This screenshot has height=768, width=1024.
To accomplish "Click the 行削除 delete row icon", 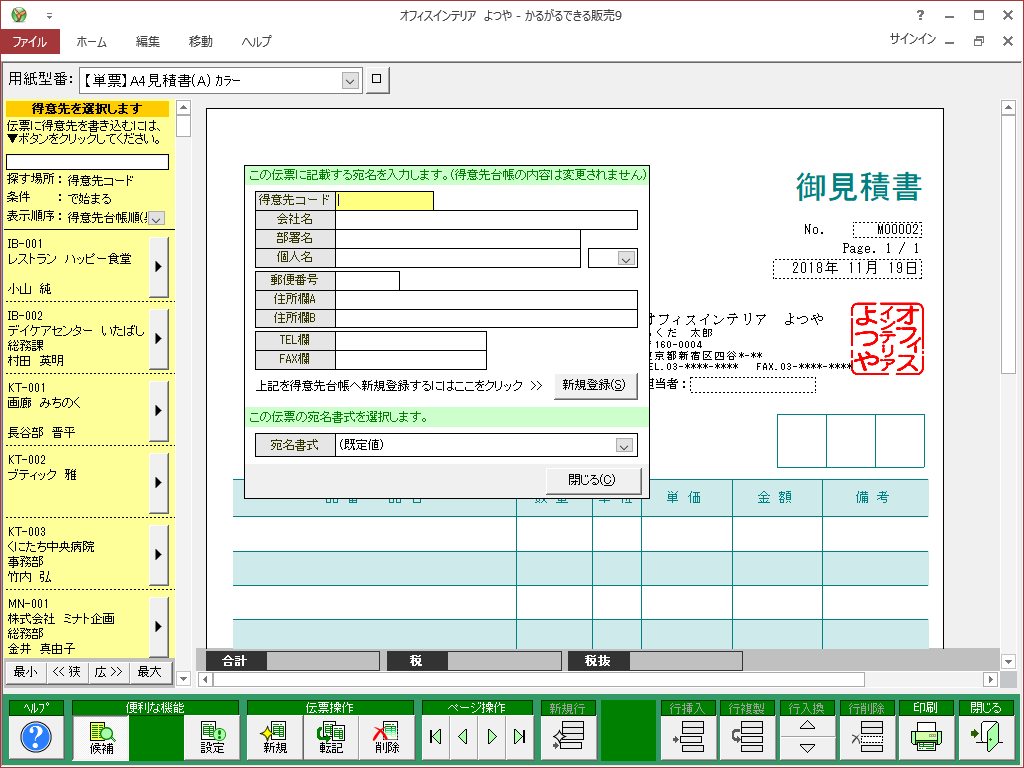I will (867, 737).
